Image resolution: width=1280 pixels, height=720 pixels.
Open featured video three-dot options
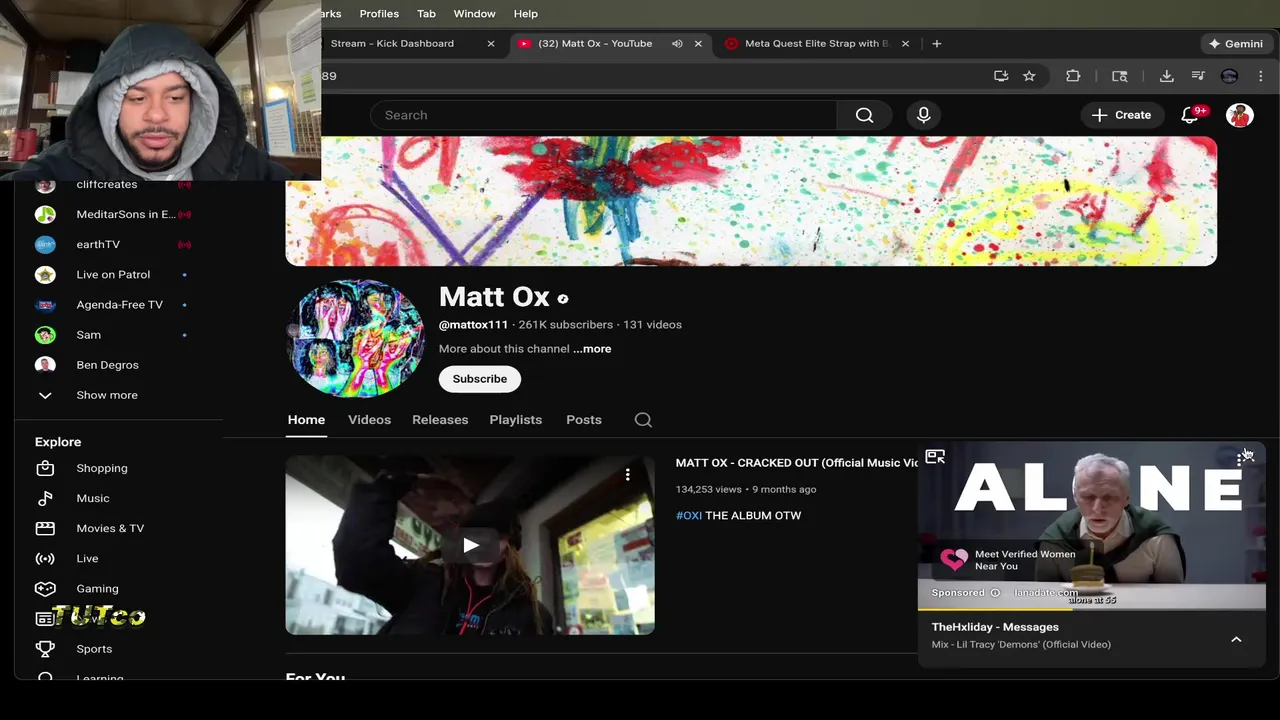coord(627,475)
